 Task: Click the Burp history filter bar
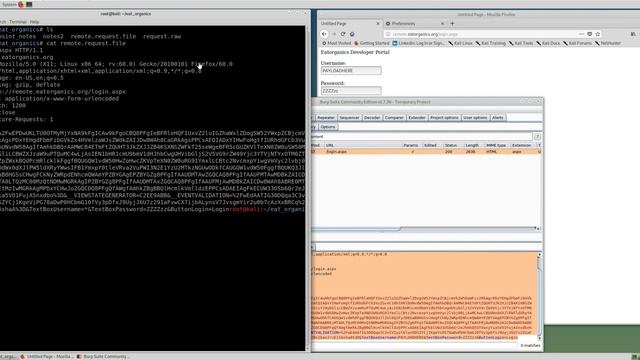[x=422, y=137]
